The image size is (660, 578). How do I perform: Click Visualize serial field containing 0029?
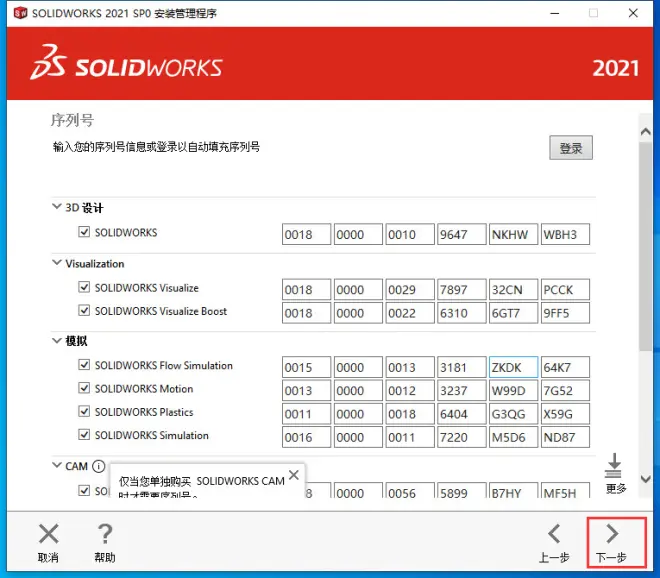[x=410, y=290]
